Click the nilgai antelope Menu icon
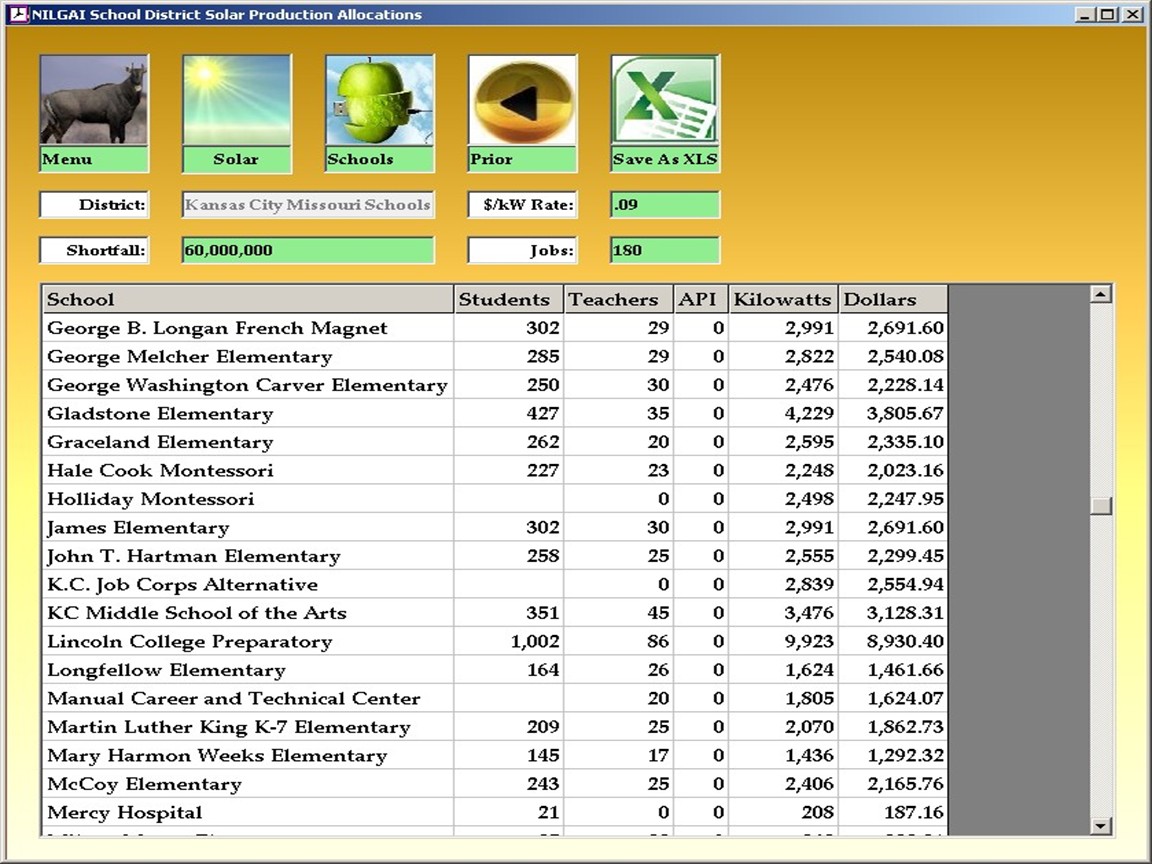Image resolution: width=1152 pixels, height=864 pixels. click(x=94, y=101)
